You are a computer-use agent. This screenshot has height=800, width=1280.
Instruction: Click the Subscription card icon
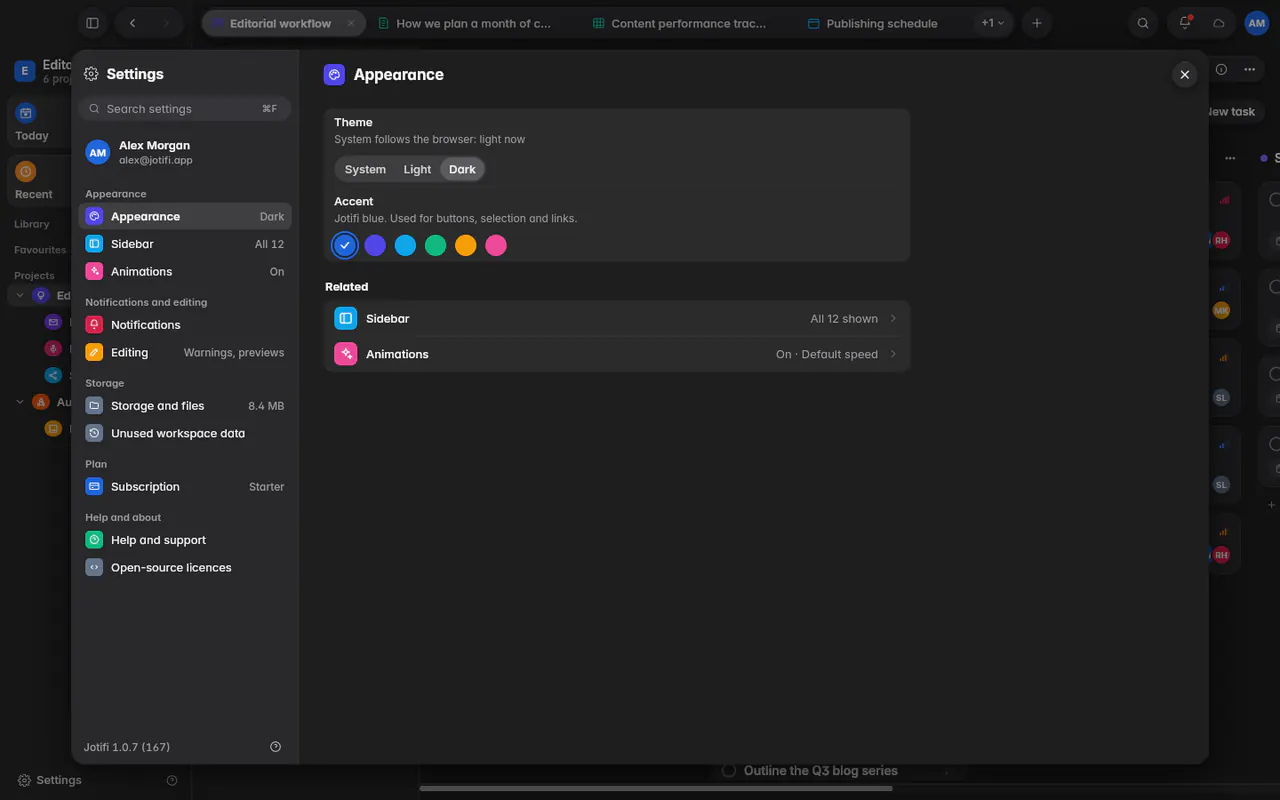94,487
